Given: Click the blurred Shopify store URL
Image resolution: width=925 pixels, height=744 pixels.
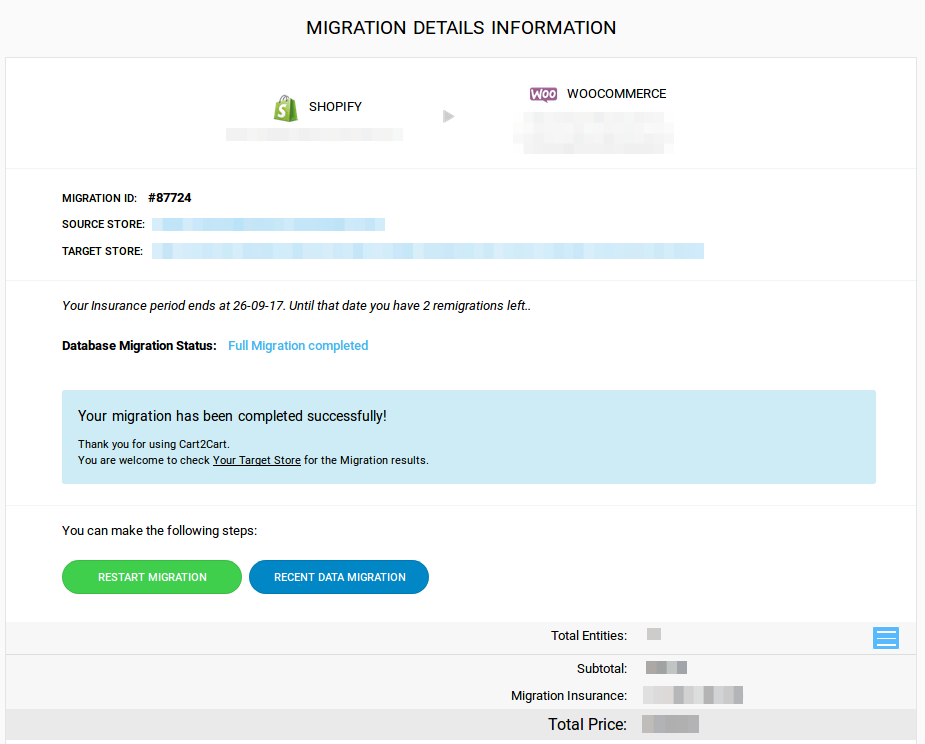Looking at the screenshot, I should (x=314, y=135).
